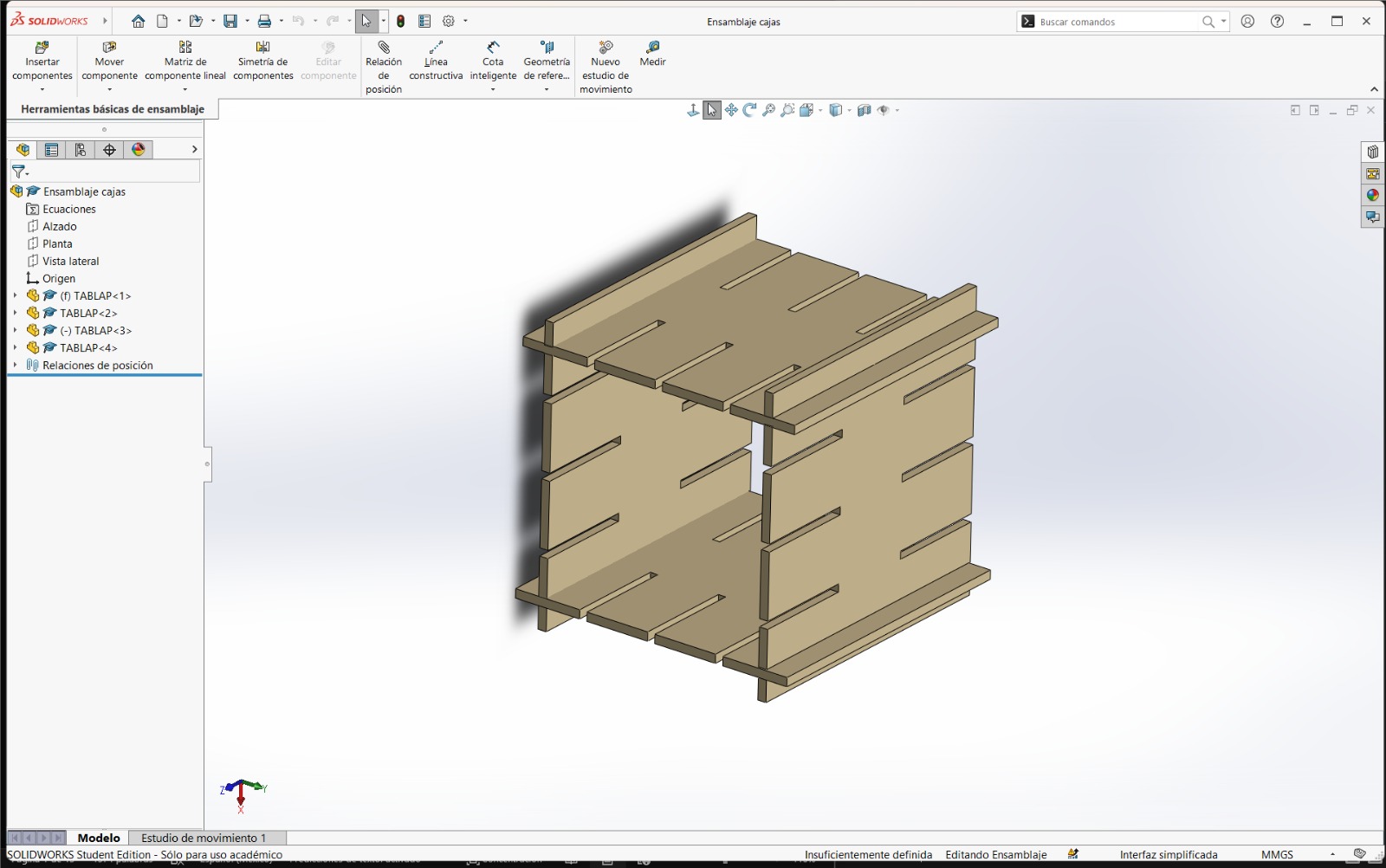The width and height of the screenshot is (1386, 868).
Task: Activate Matriz de componente lineal
Action: [185, 62]
